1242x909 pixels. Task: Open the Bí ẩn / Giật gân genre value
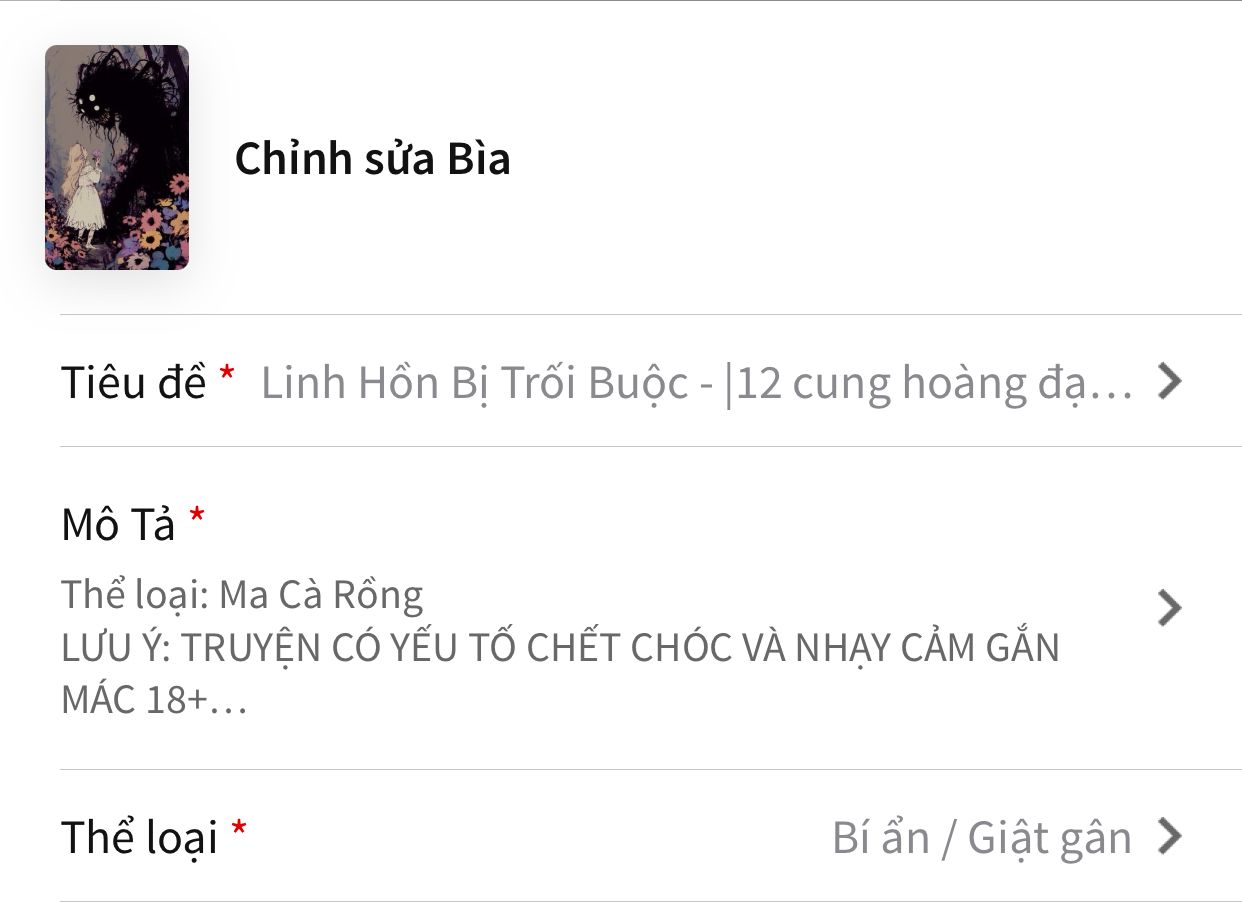[x=982, y=838]
